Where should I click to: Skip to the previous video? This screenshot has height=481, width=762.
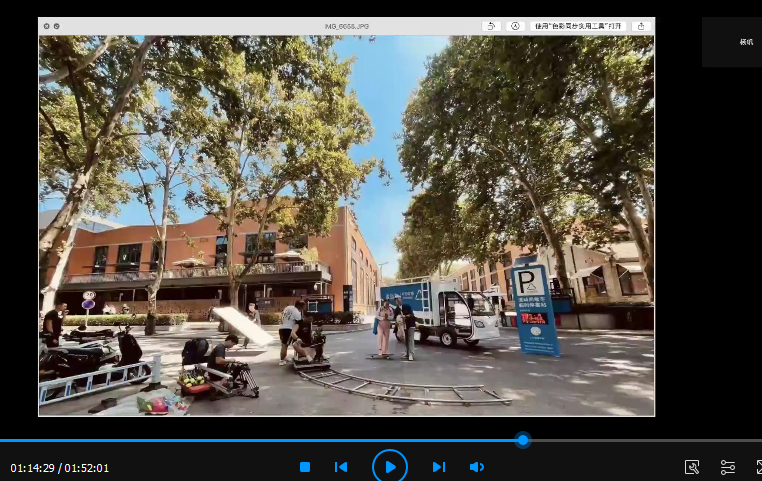click(x=341, y=467)
